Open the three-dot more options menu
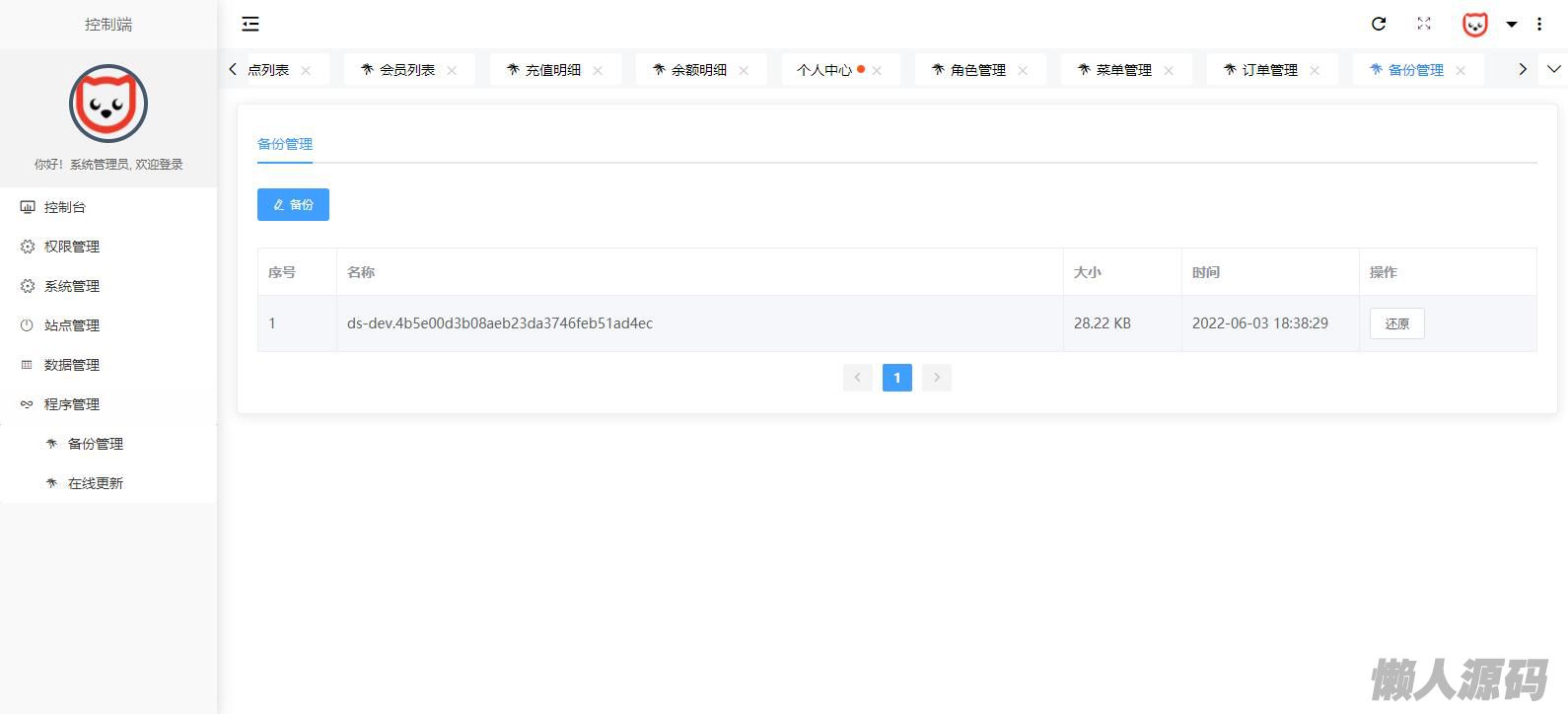This screenshot has width=1568, height=714. tap(1539, 24)
